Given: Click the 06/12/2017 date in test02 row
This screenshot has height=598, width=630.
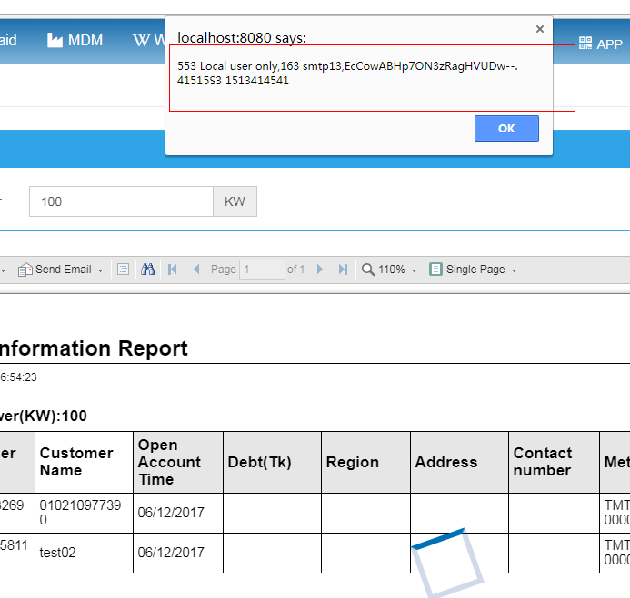Looking at the screenshot, I should pos(171,552).
